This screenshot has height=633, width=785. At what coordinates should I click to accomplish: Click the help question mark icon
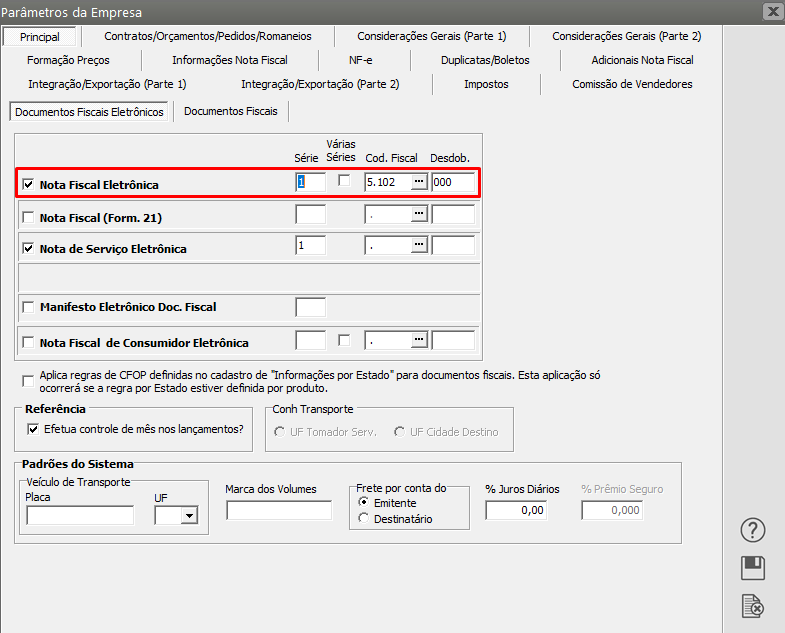pos(753,530)
